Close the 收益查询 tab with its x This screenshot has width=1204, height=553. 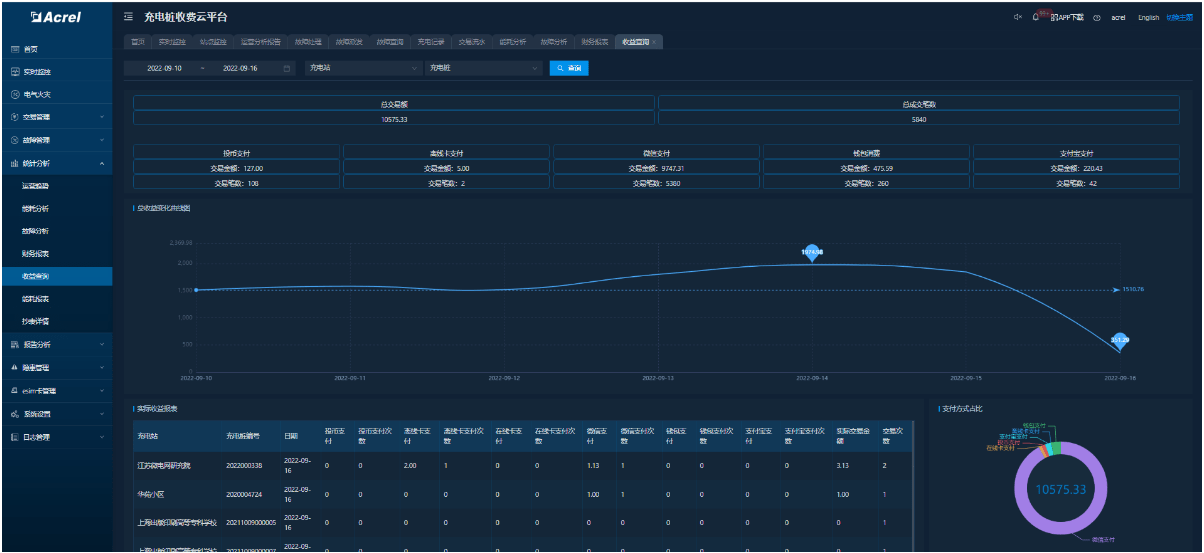[654, 42]
